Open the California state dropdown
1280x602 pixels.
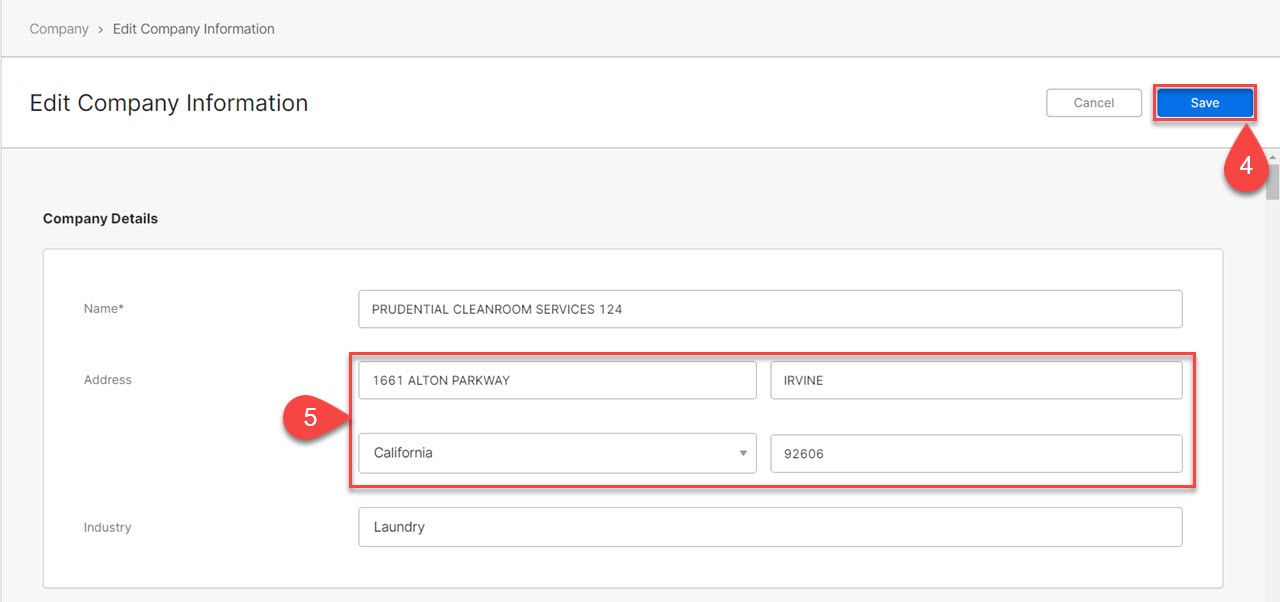[x=557, y=453]
